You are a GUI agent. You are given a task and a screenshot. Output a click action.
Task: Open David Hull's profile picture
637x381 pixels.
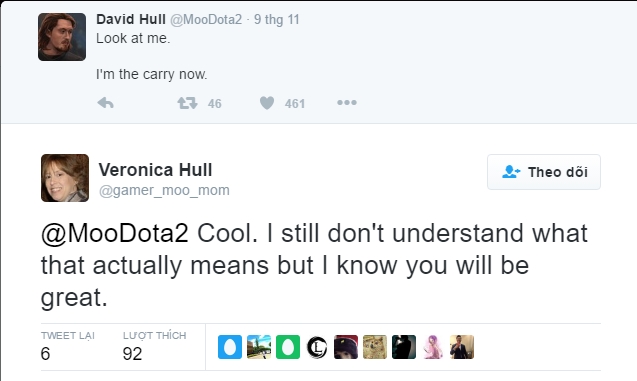(x=62, y=37)
